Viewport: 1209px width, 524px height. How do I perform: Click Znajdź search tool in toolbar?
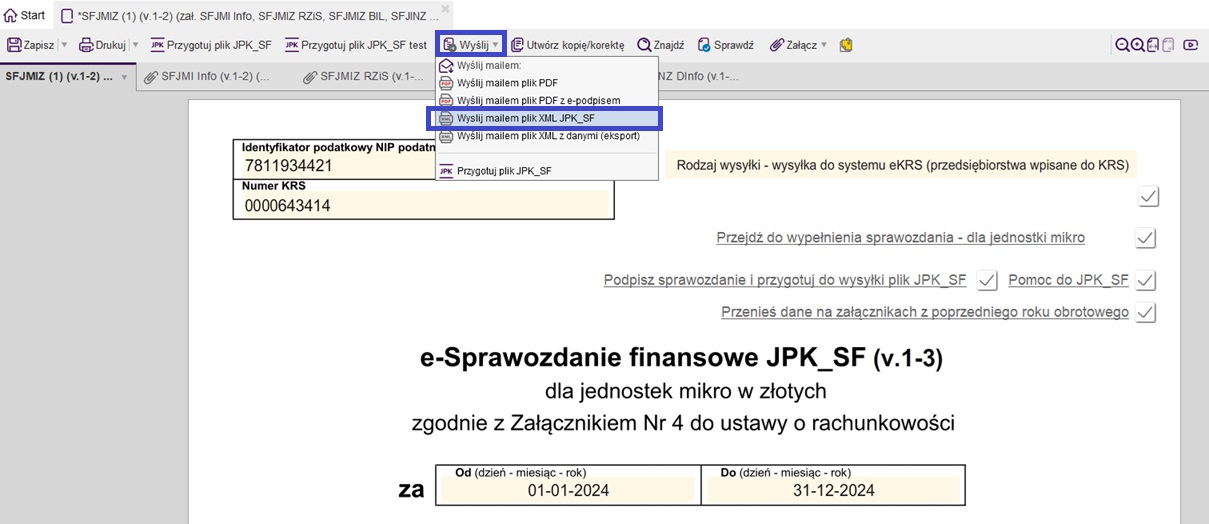coord(661,45)
